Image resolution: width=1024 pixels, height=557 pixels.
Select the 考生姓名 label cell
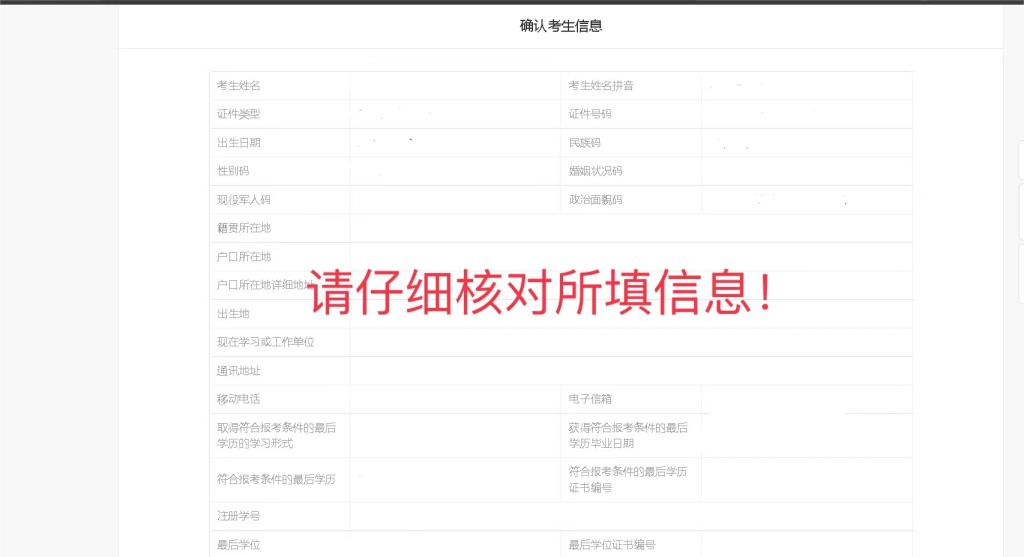239,86
